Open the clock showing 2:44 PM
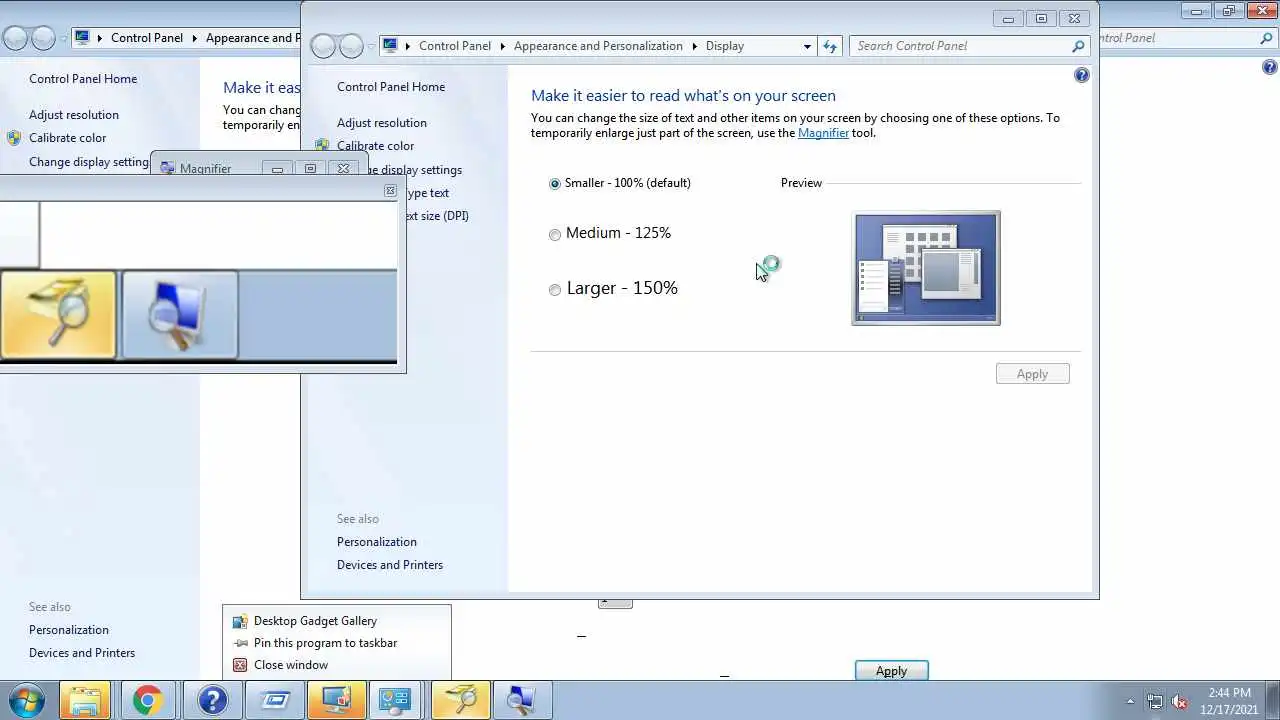The image size is (1280, 720). 1229,701
